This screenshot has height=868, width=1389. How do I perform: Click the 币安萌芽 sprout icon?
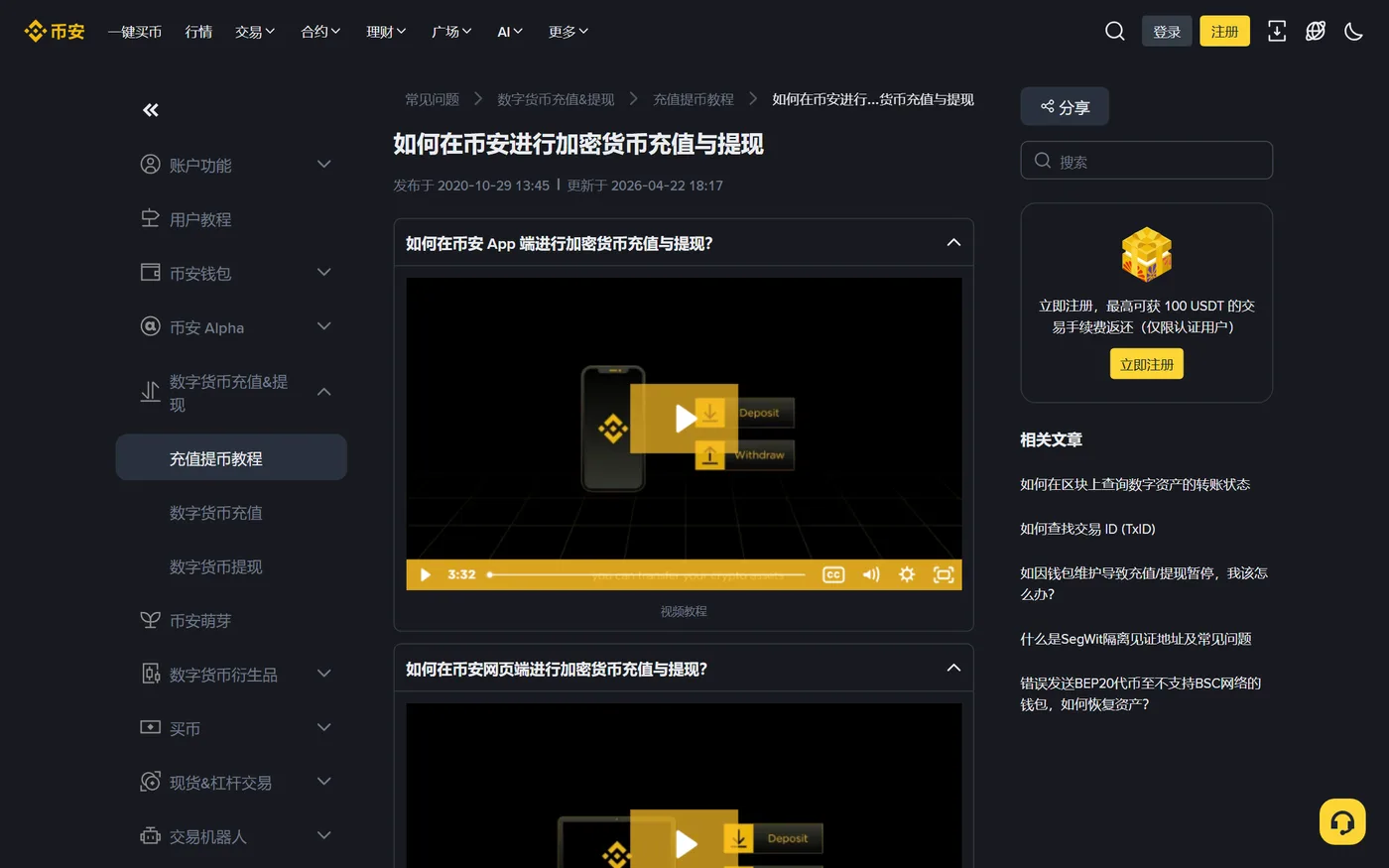coord(150,620)
